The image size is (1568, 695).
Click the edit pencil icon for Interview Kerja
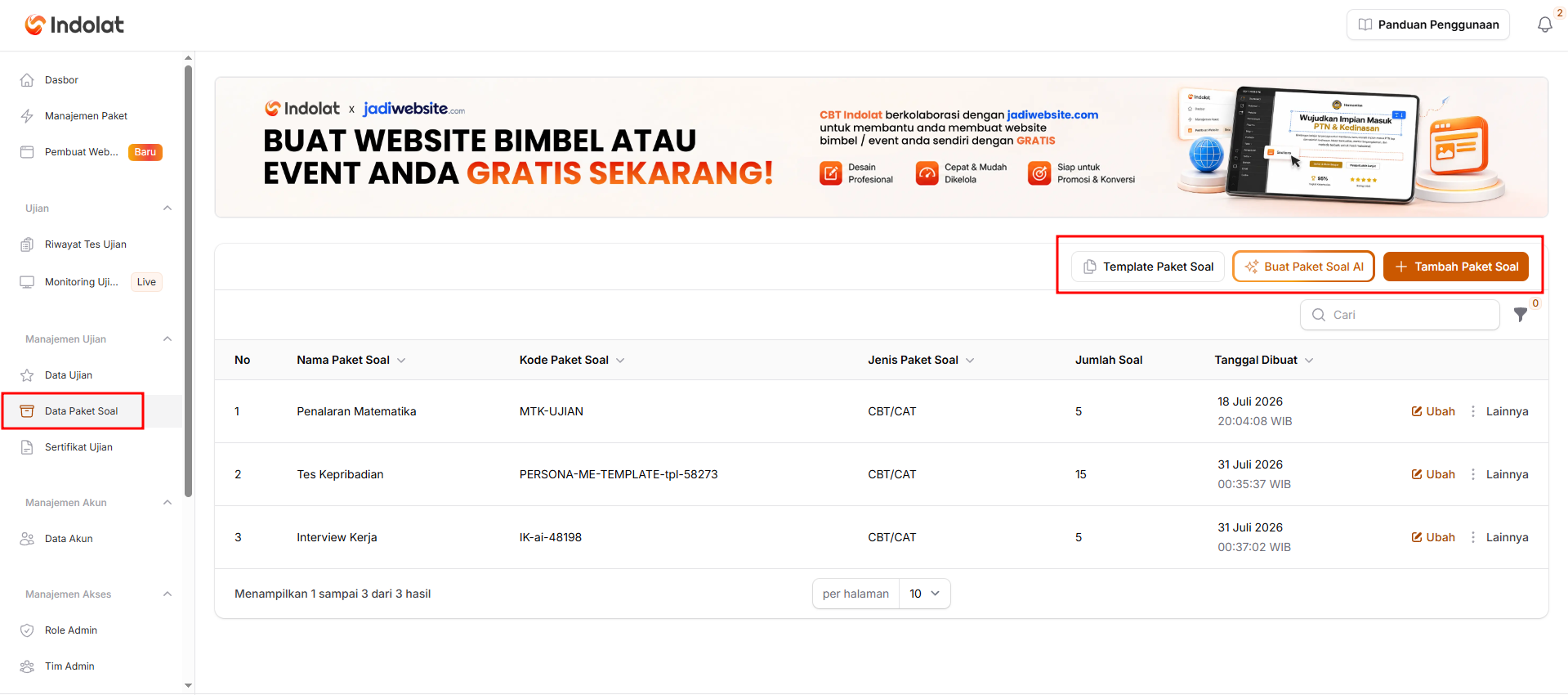(x=1417, y=537)
